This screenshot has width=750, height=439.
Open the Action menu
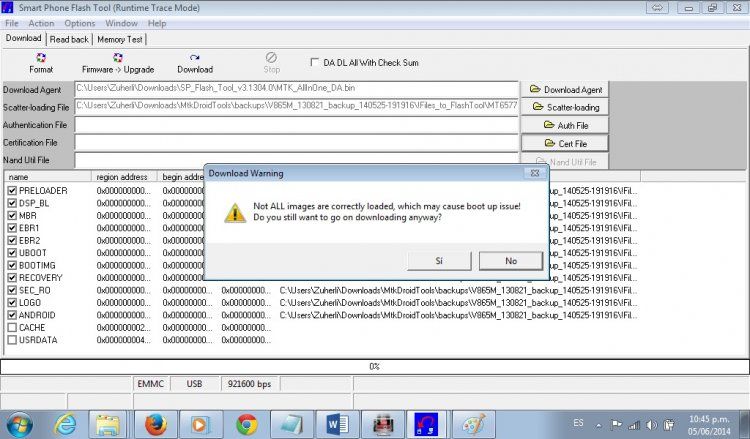click(x=41, y=23)
